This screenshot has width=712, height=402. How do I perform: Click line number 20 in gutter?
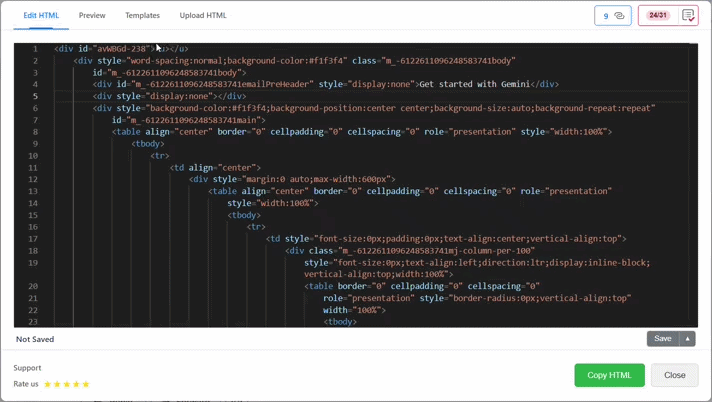33,286
